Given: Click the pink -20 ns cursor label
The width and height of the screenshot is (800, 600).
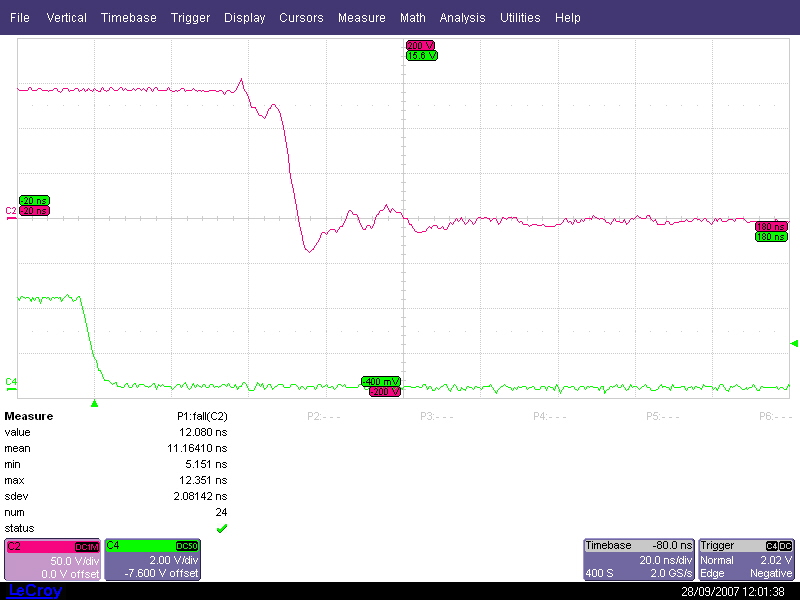Looking at the screenshot, I should click(34, 211).
